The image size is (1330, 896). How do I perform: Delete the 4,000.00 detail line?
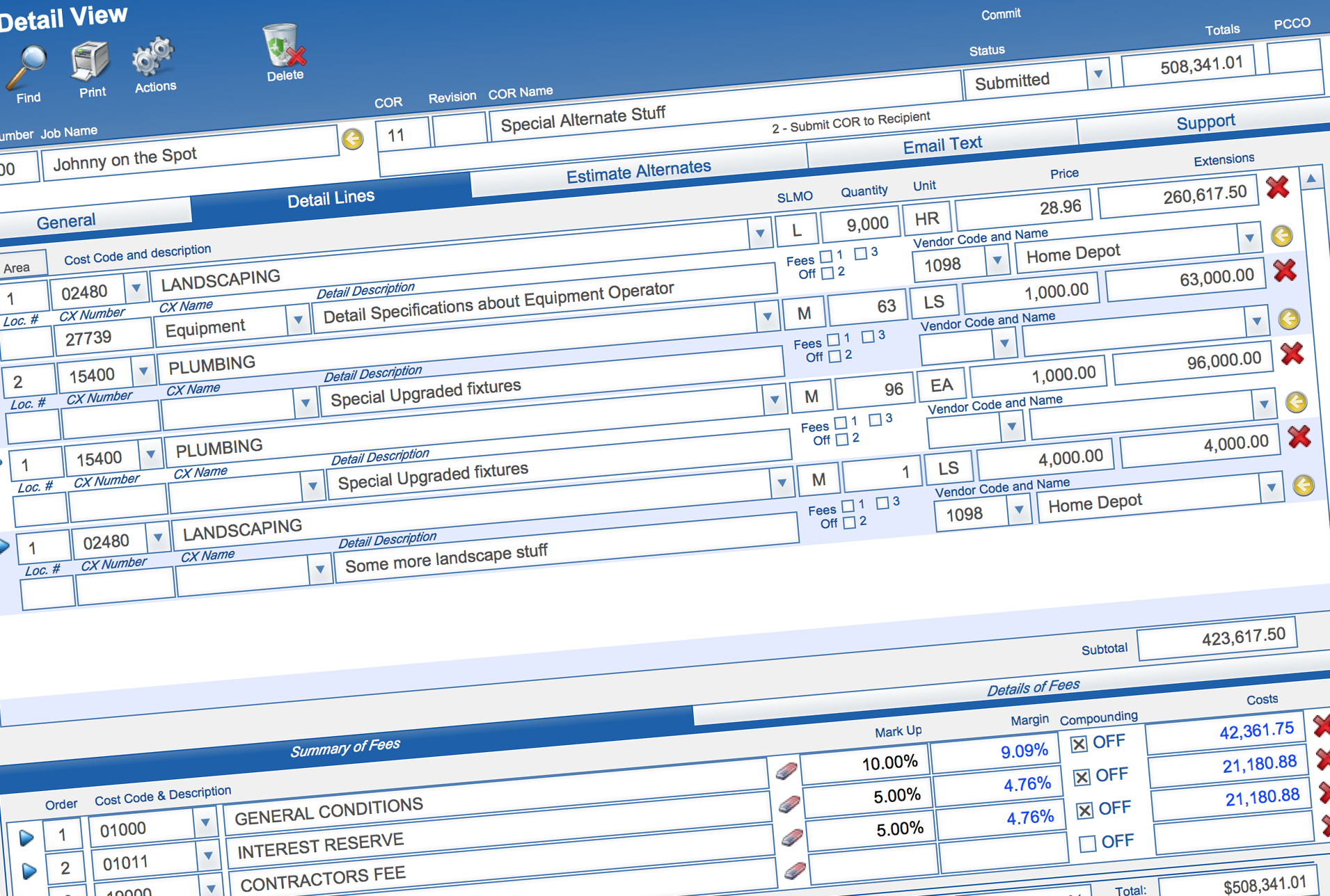[x=1299, y=437]
